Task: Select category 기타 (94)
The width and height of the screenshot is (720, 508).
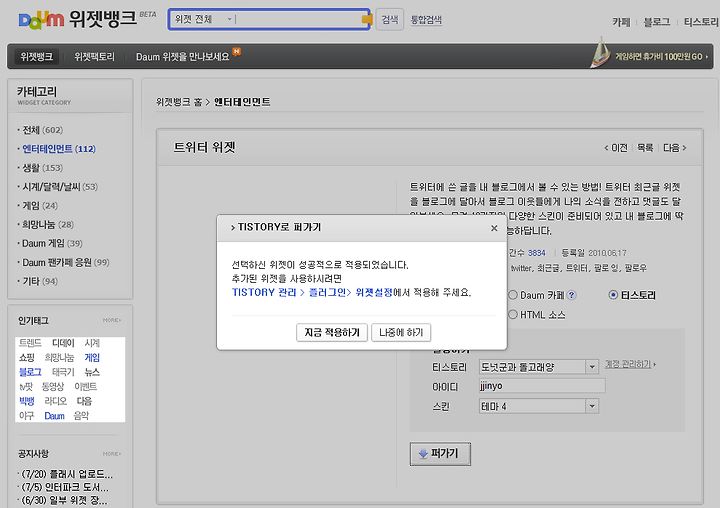Action: coord(40,281)
